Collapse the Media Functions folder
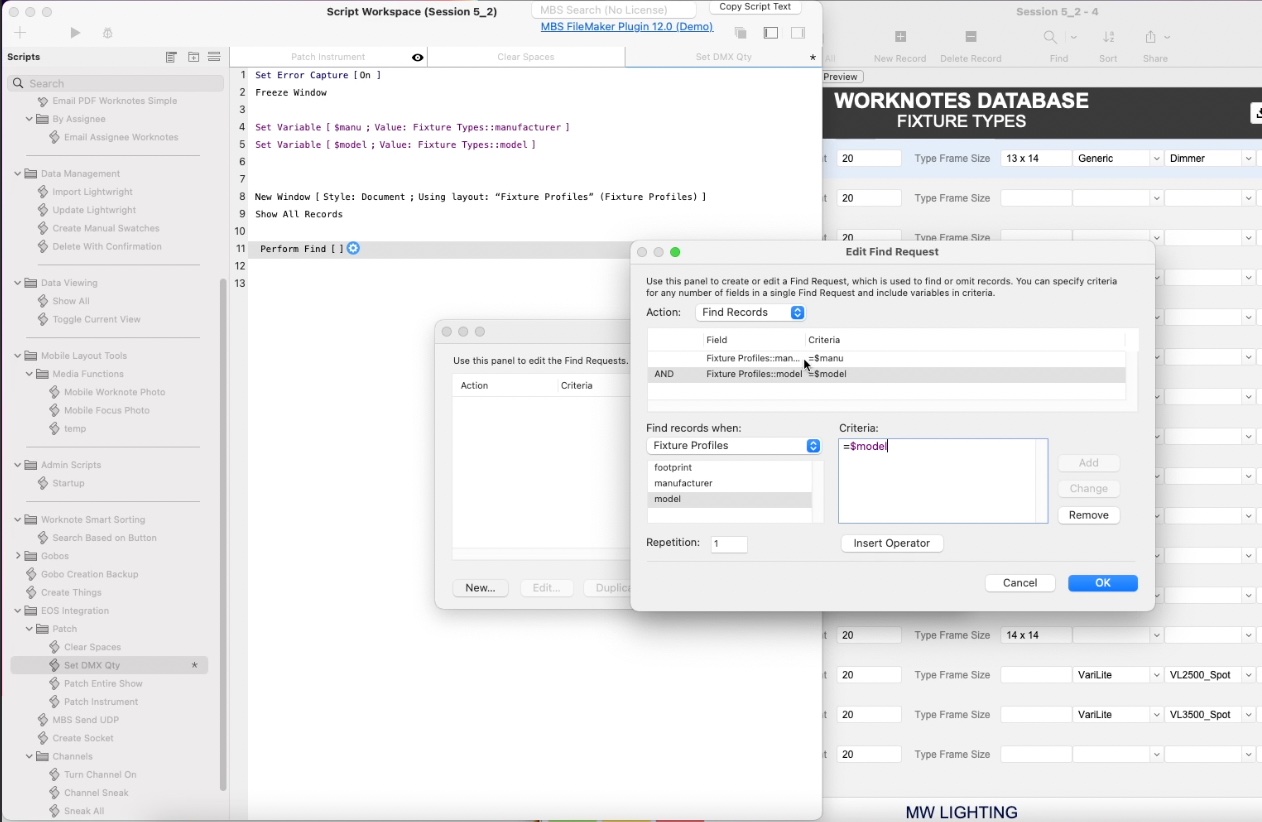 click(x=30, y=374)
